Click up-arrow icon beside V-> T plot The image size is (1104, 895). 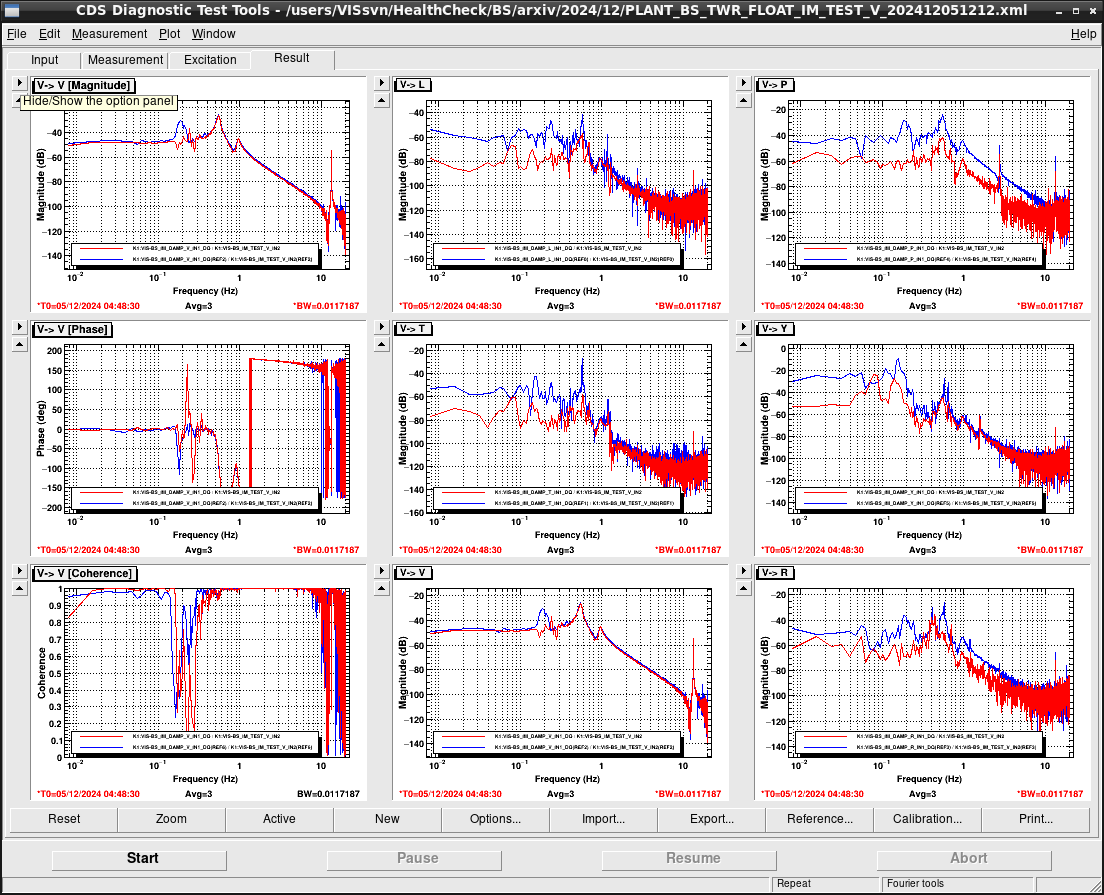382,344
